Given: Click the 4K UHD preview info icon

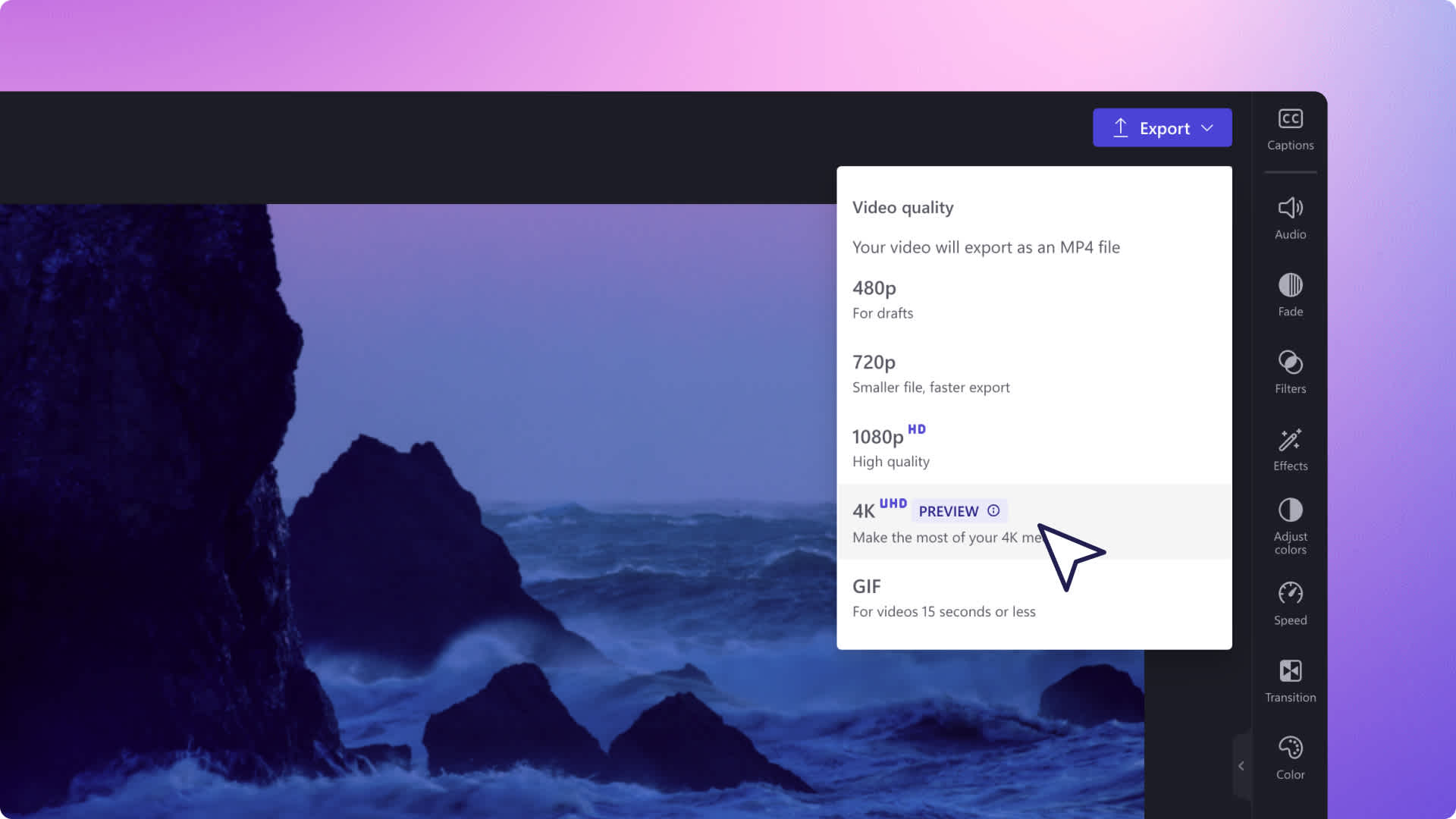Looking at the screenshot, I should [x=993, y=510].
